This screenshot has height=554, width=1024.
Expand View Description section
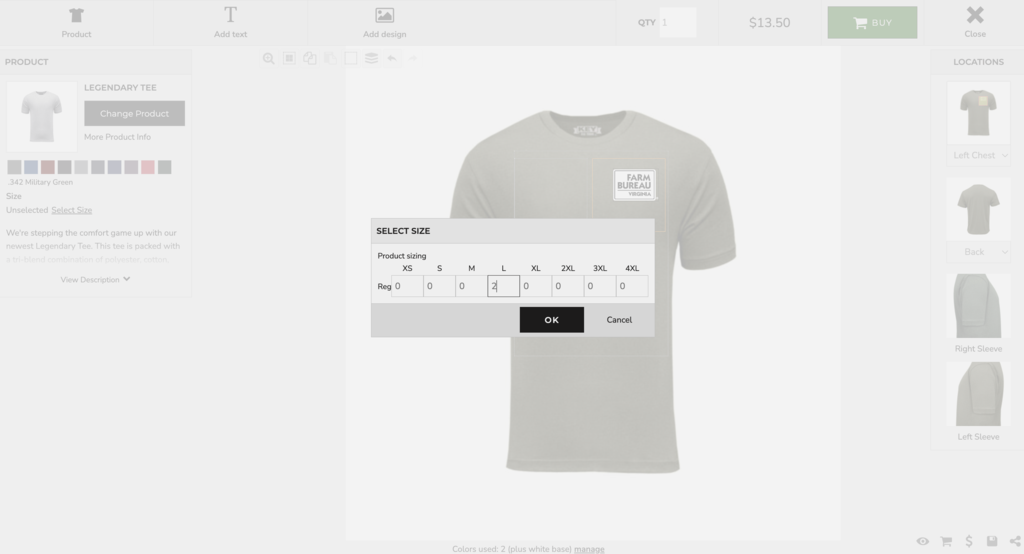(x=95, y=280)
